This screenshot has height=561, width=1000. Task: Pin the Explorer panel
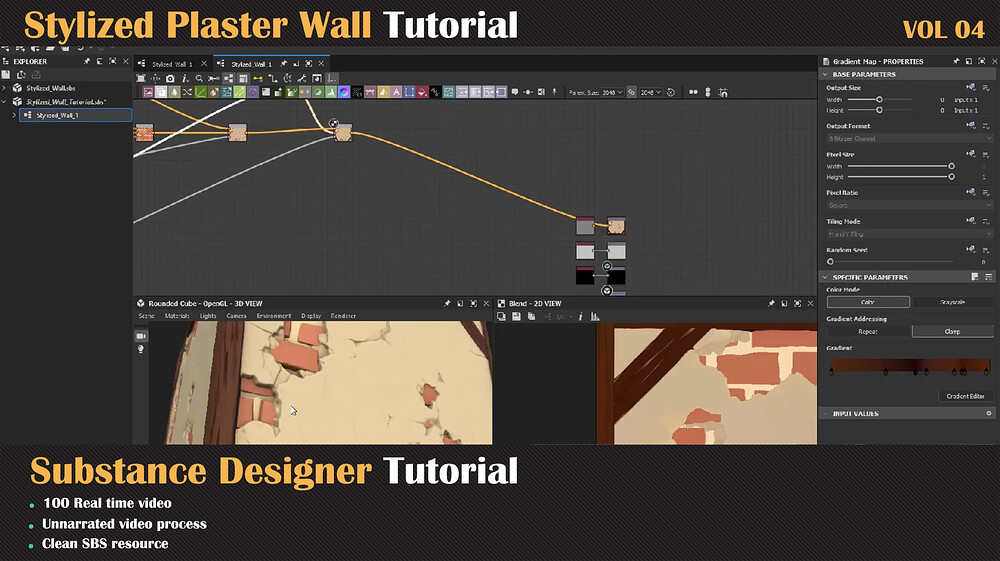[87, 61]
